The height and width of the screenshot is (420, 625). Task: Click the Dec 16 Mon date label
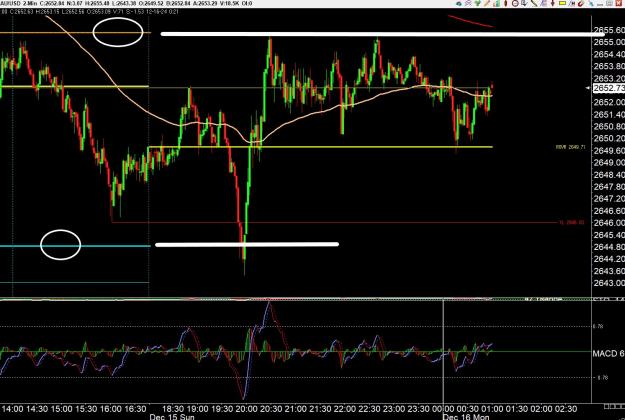click(466, 417)
